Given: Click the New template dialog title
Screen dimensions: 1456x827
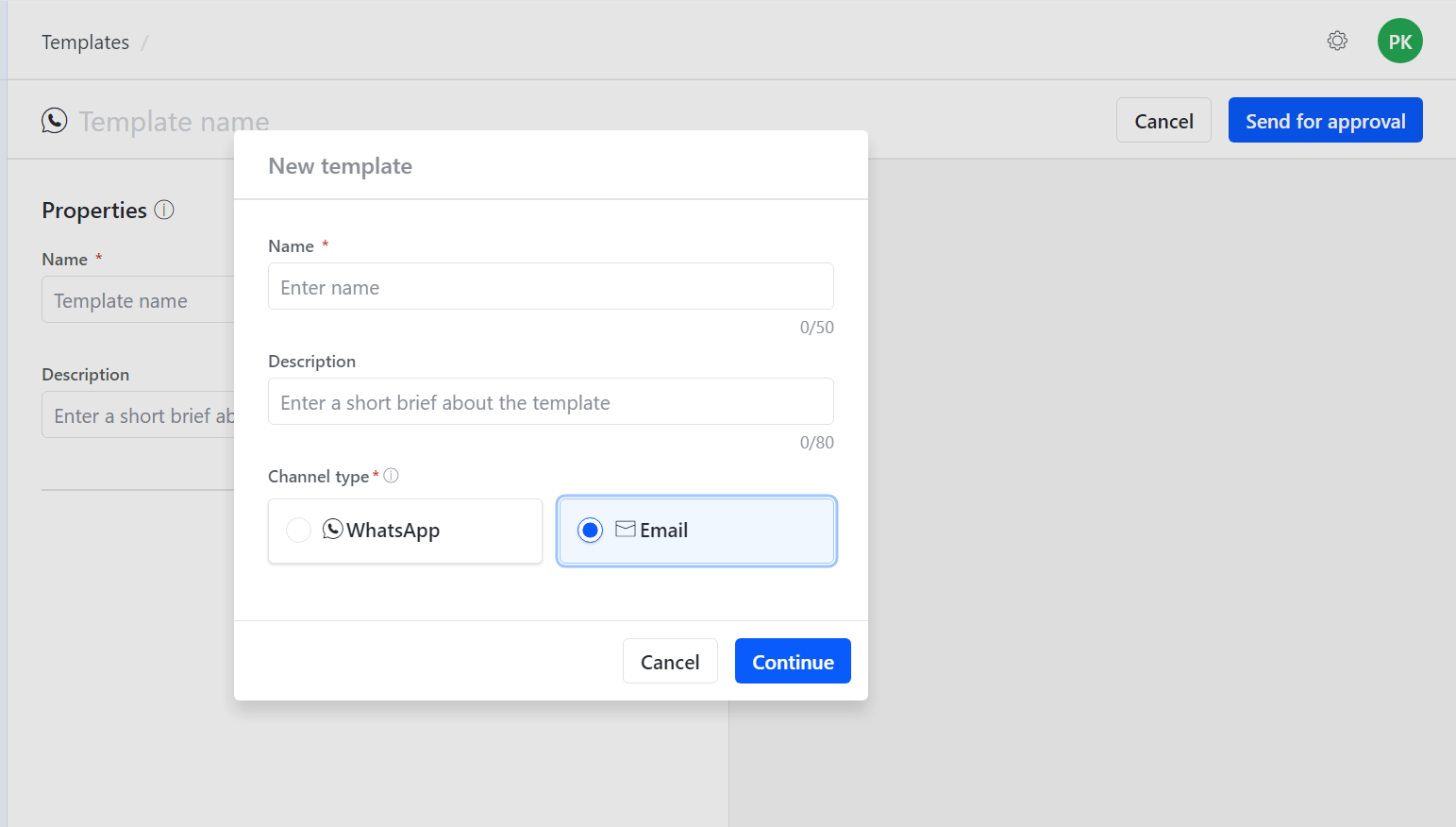Looking at the screenshot, I should [340, 166].
